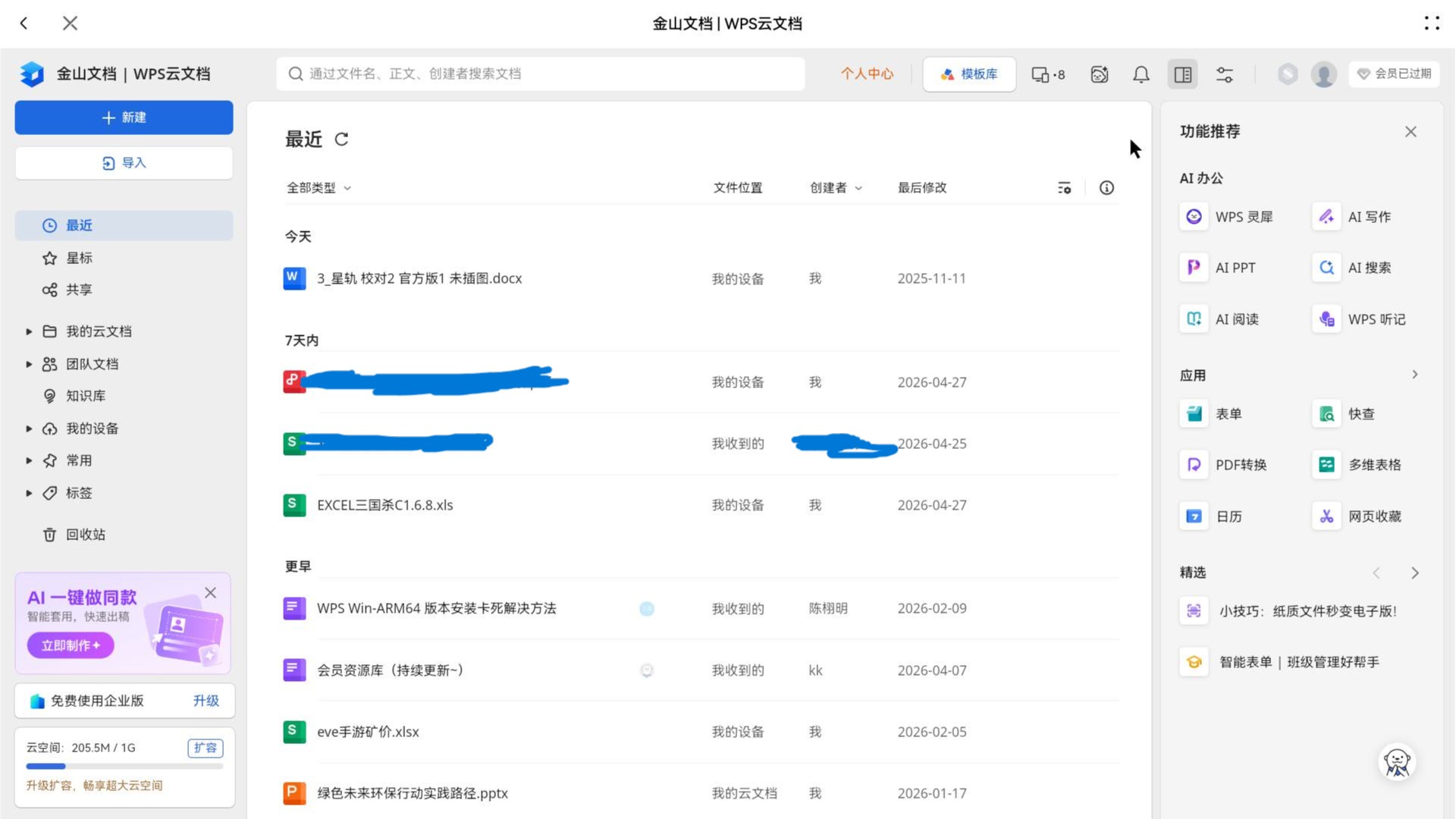Expand 常用 tree node

[x=29, y=461]
